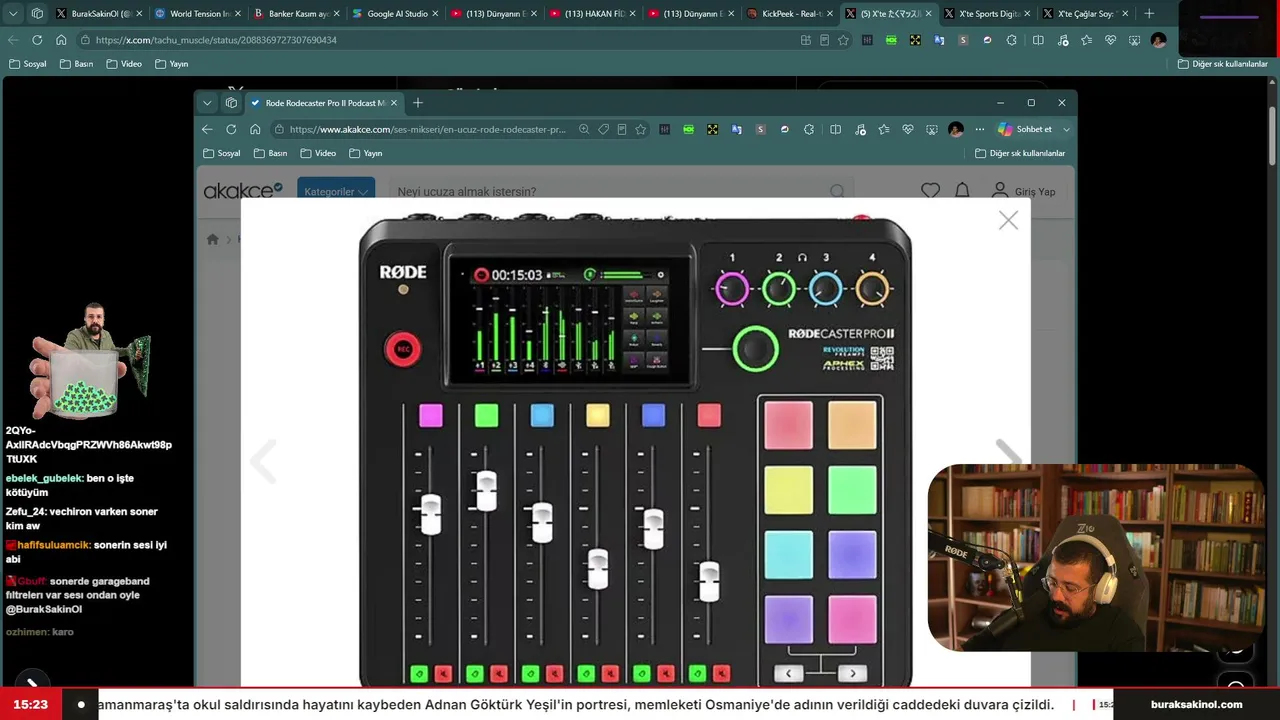1280x720 pixels.
Task: Close the Google AI Studio tab
Action: (435, 14)
